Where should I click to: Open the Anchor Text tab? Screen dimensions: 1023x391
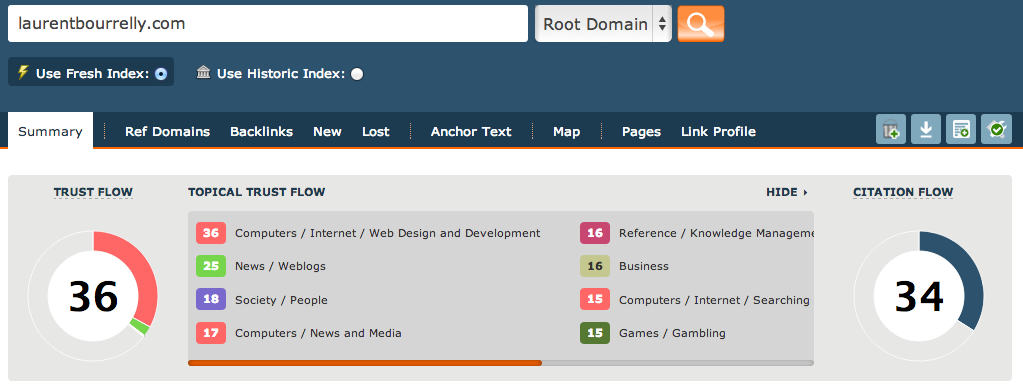(x=471, y=131)
